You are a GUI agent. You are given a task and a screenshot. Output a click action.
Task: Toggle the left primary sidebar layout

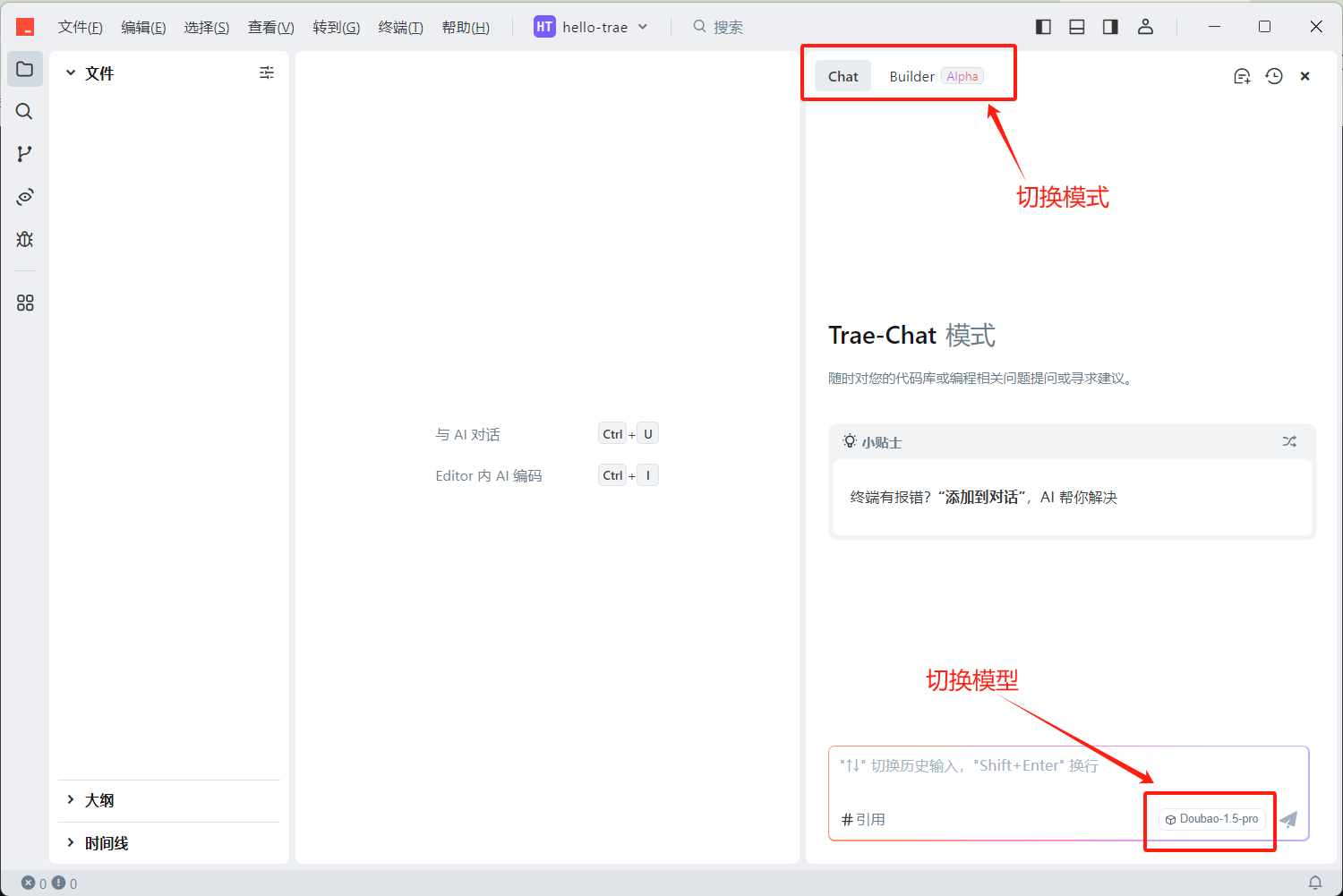1043,27
